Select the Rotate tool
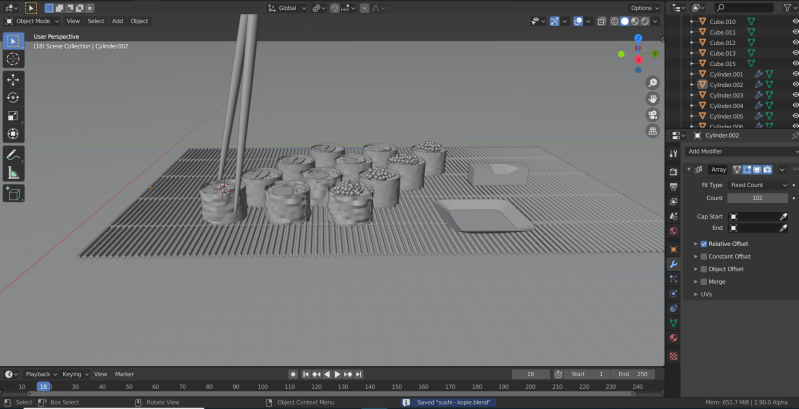The image size is (799, 409). (x=13, y=98)
